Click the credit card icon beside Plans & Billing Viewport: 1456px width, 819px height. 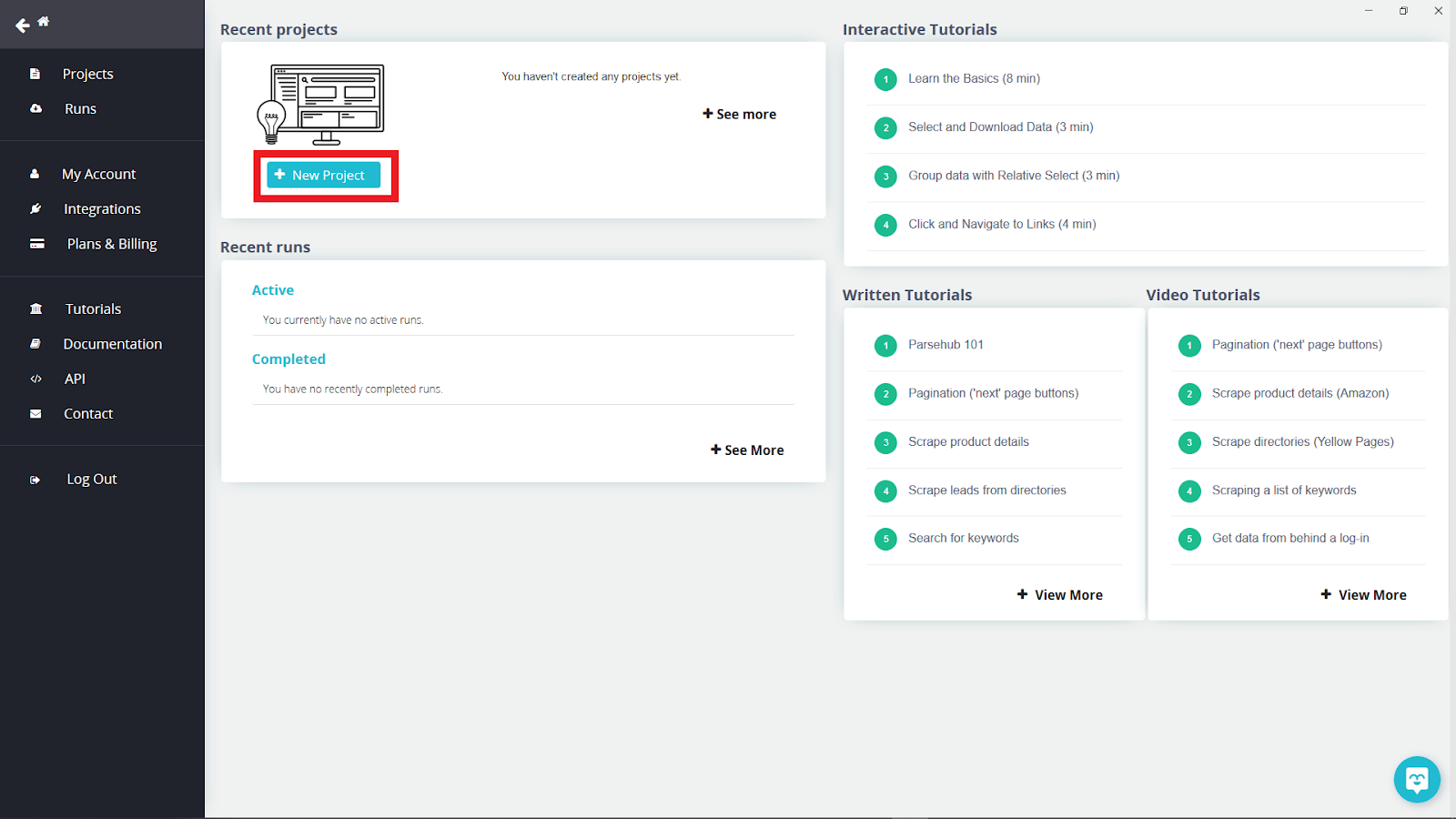click(x=37, y=244)
